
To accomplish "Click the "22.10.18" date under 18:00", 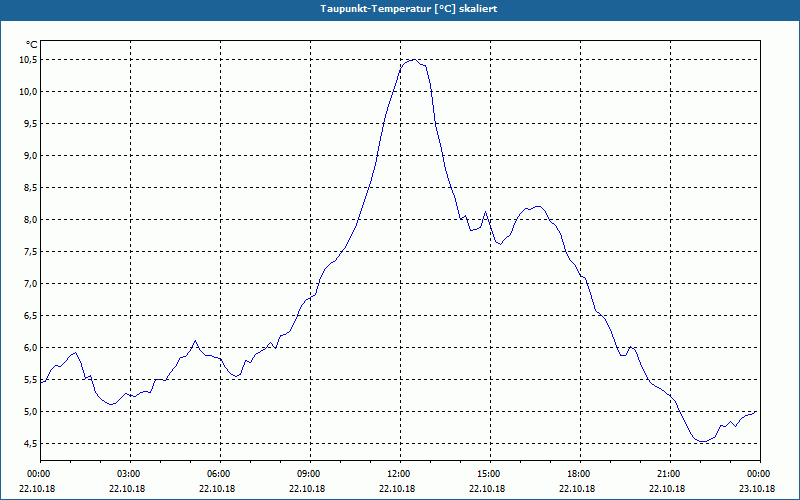I will (577, 488).
